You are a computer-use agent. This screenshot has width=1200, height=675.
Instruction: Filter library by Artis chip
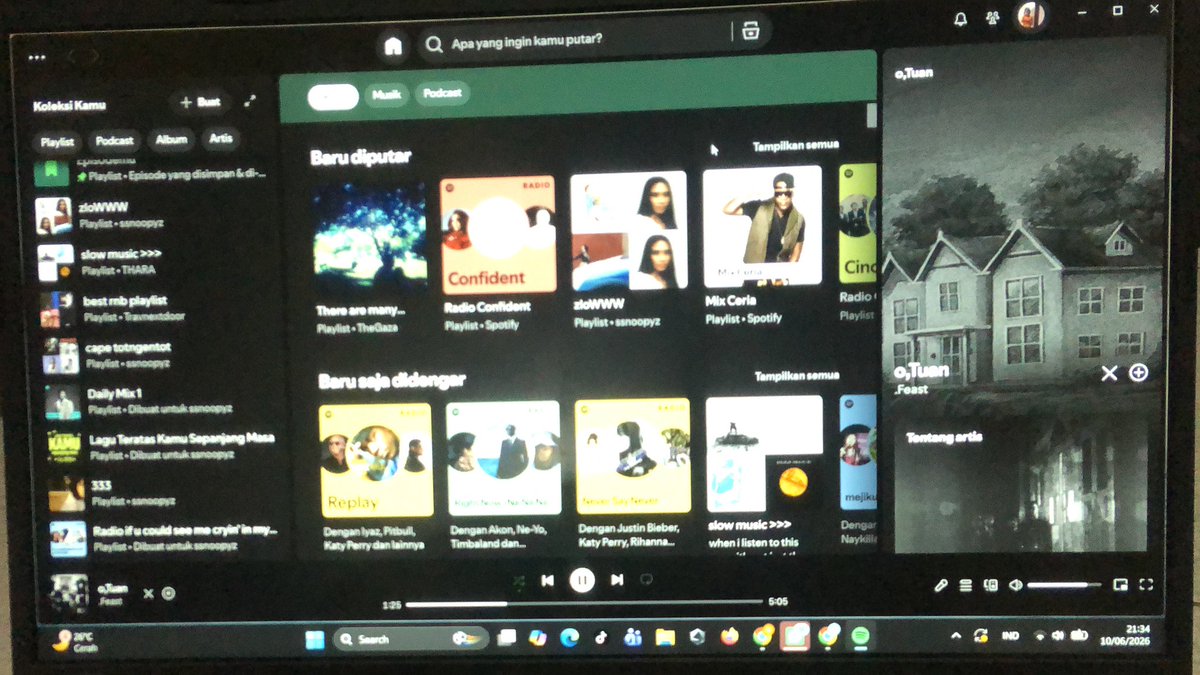pyautogui.click(x=220, y=139)
